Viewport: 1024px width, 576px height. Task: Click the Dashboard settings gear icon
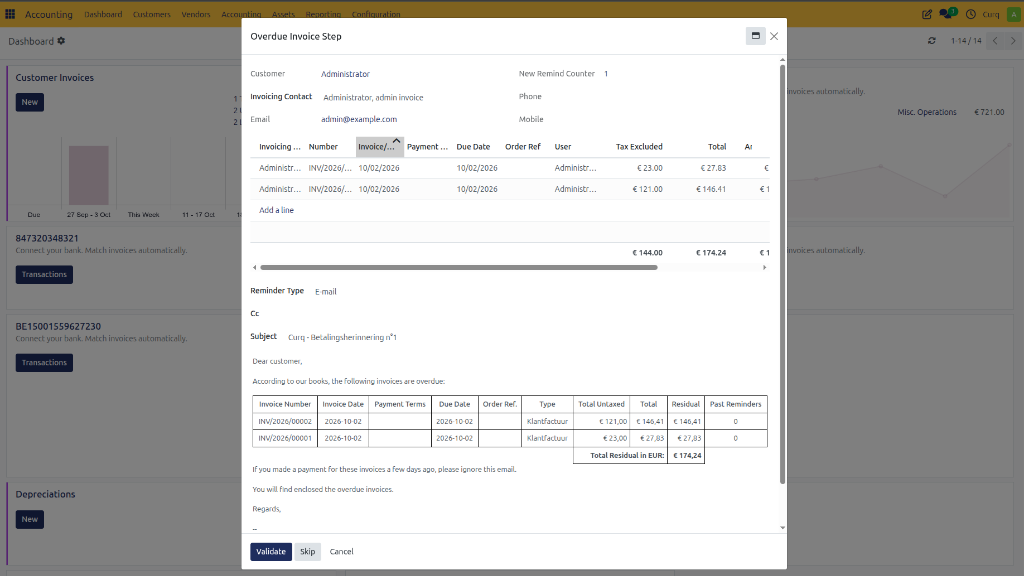point(61,41)
